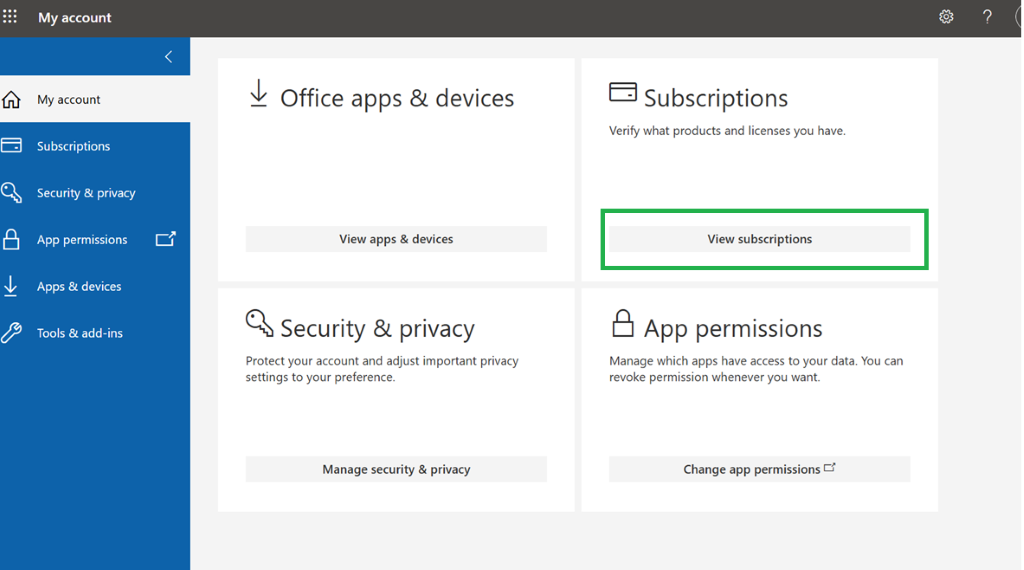Screen dimensions: 1024x570
Task: Click the Subscriptions tile heading
Action: pyautogui.click(x=716, y=98)
